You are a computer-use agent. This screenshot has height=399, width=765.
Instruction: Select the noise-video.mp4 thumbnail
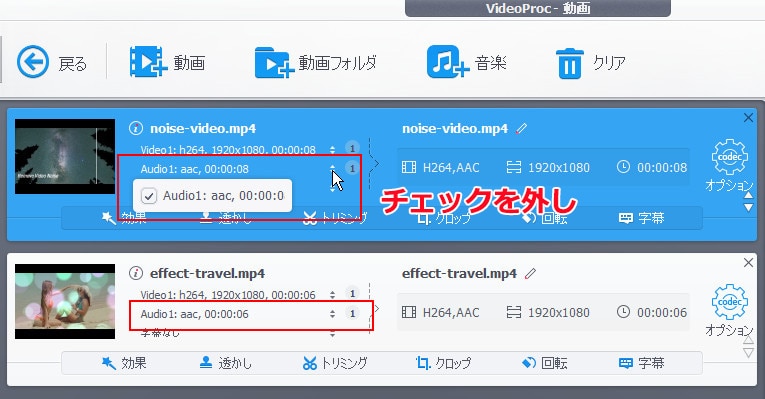click(x=65, y=157)
